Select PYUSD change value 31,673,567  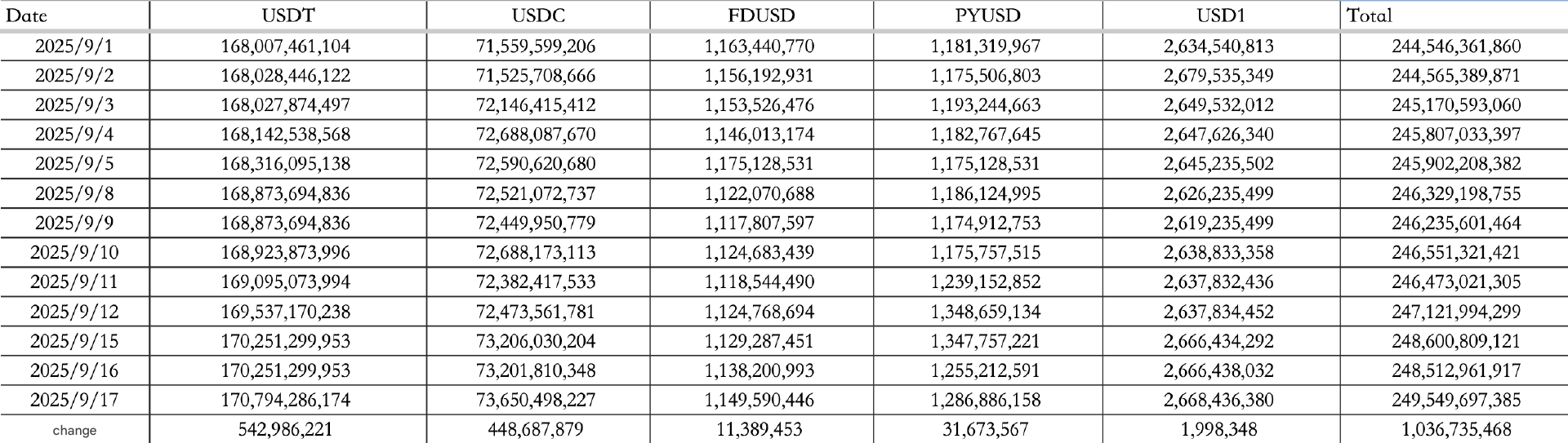(x=986, y=429)
